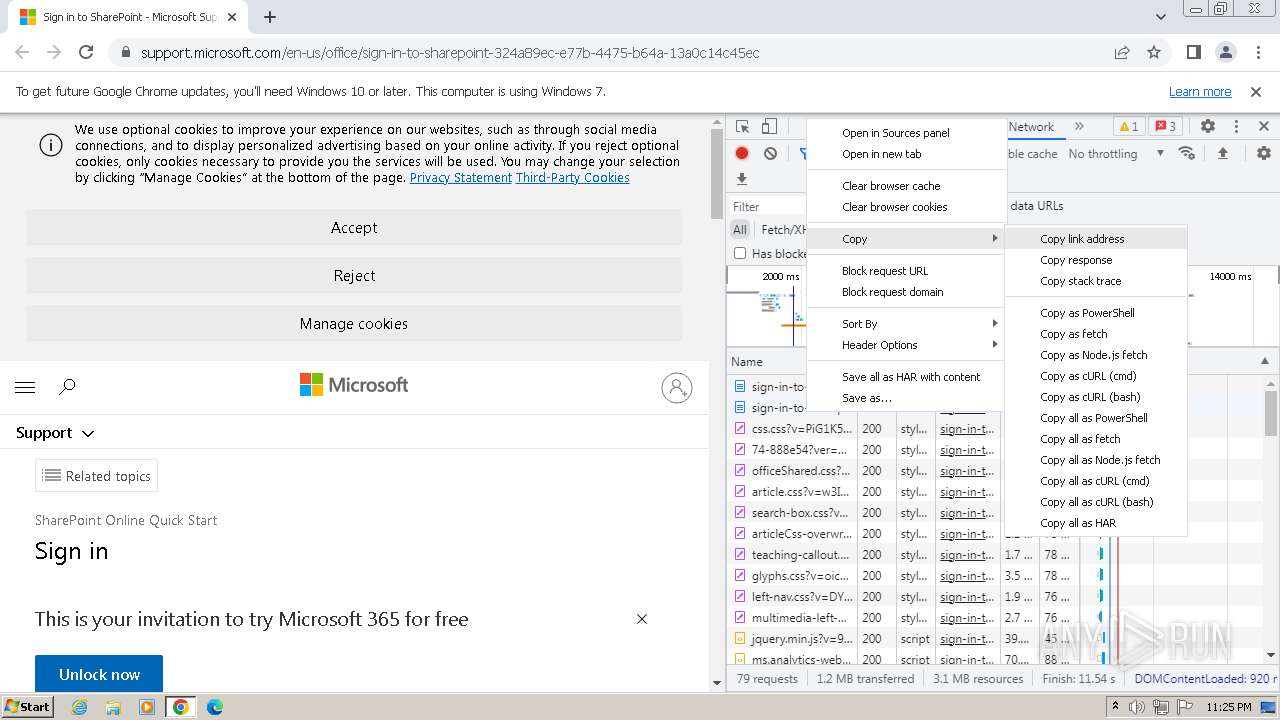Click the import HAR upload arrow icon
Image resolution: width=1280 pixels, height=720 pixels.
pos(1222,153)
